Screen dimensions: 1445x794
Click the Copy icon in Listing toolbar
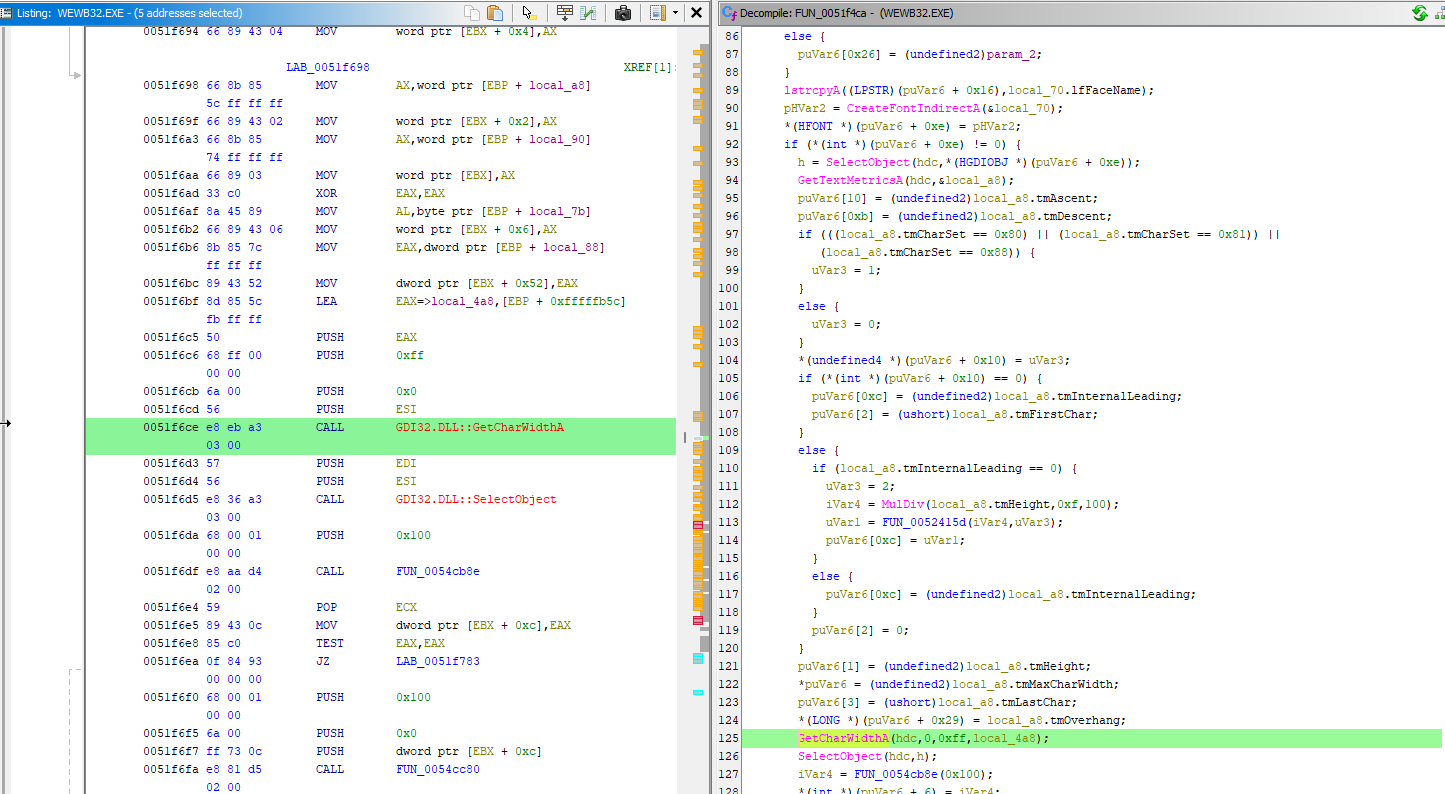pyautogui.click(x=472, y=13)
